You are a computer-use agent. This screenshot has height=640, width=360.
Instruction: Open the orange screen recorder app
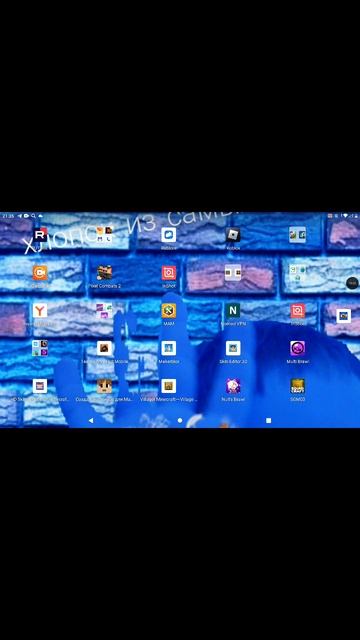click(40, 273)
